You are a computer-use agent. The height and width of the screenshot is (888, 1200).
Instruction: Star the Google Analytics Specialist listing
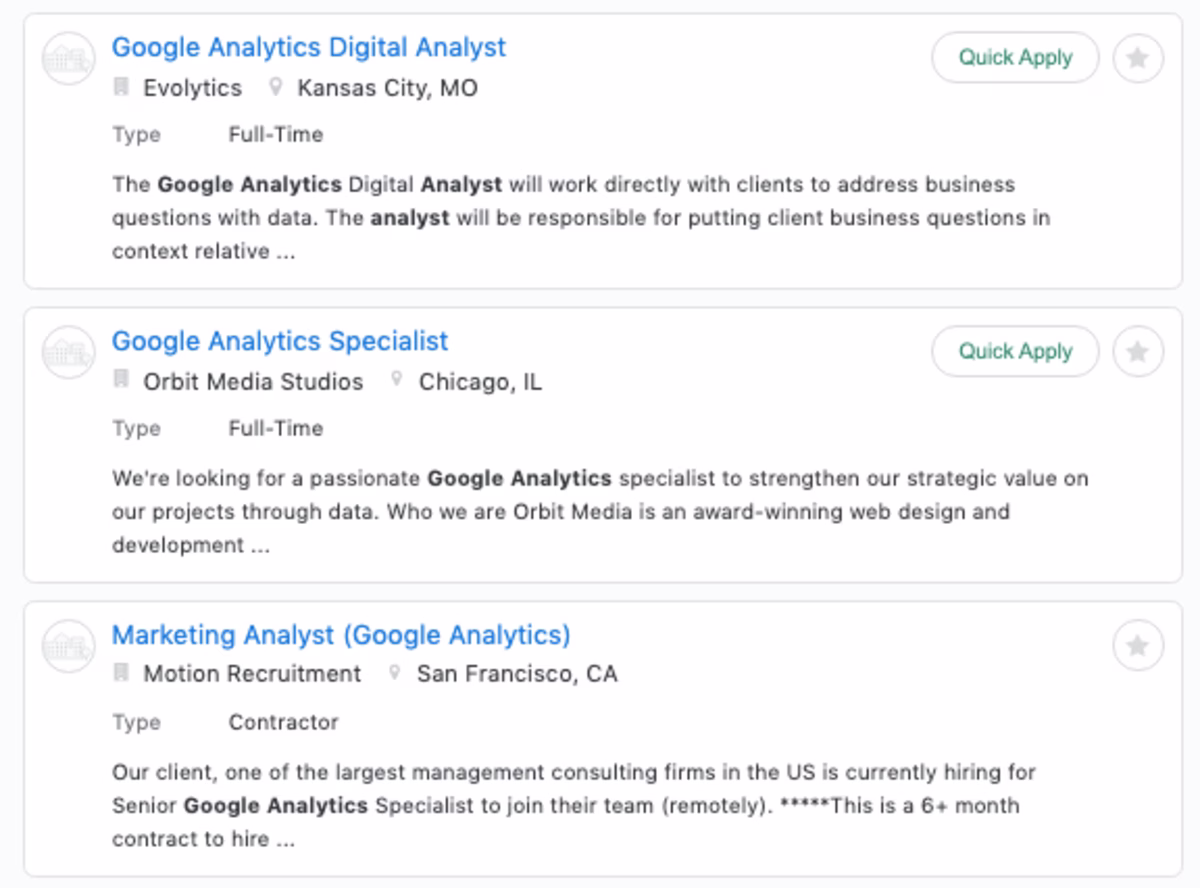(1137, 352)
